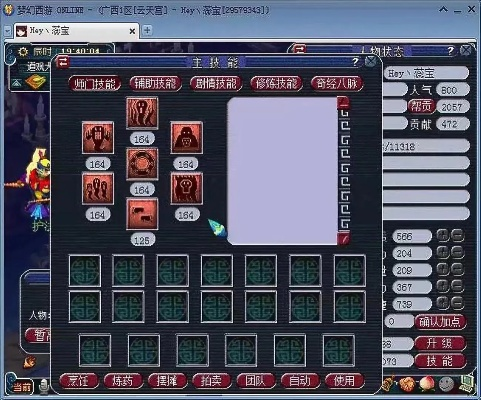Click the computer system icon bottom right

[466, 384]
